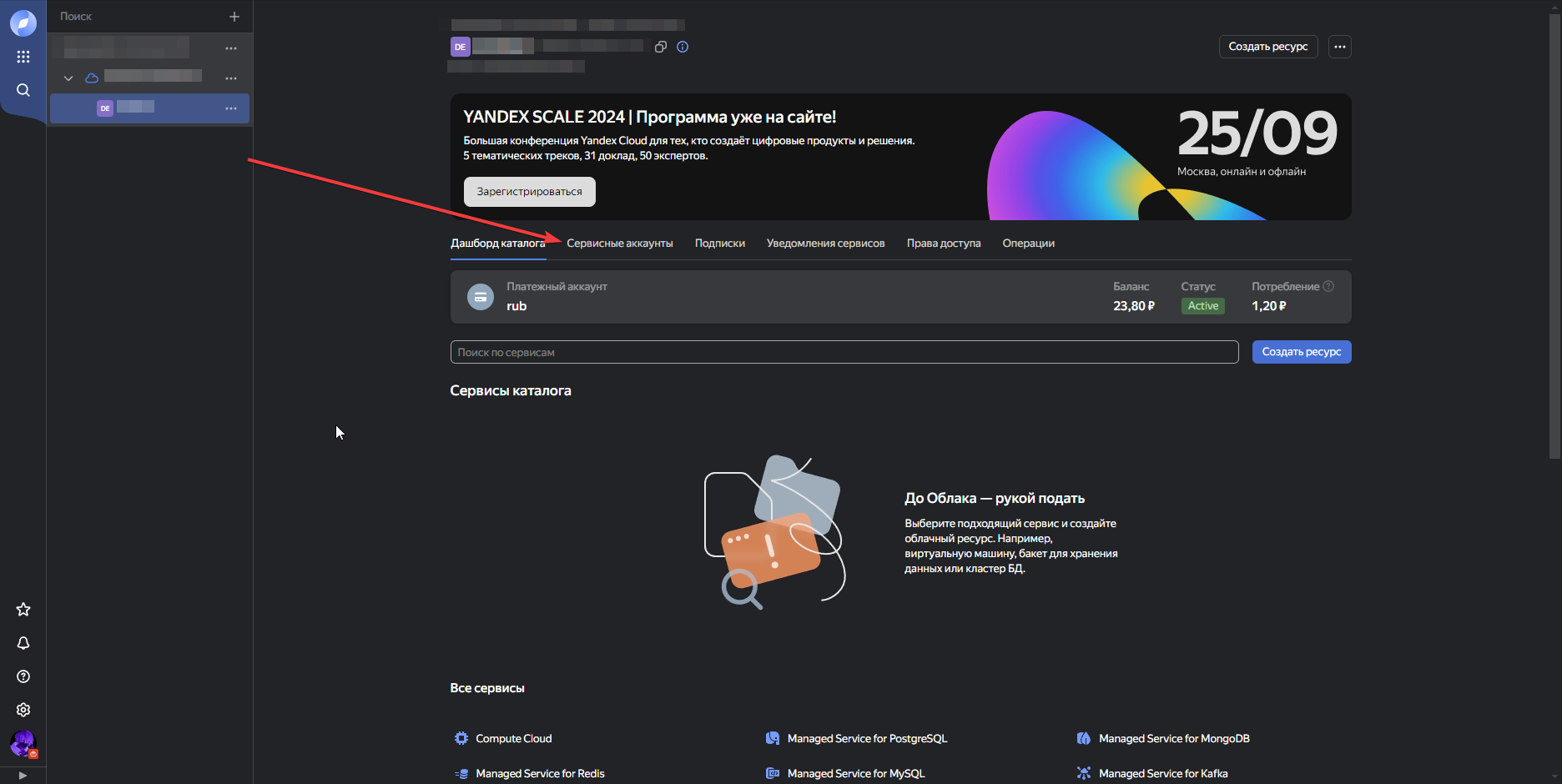Open the all services grid icon
1562x784 pixels.
[x=23, y=57]
